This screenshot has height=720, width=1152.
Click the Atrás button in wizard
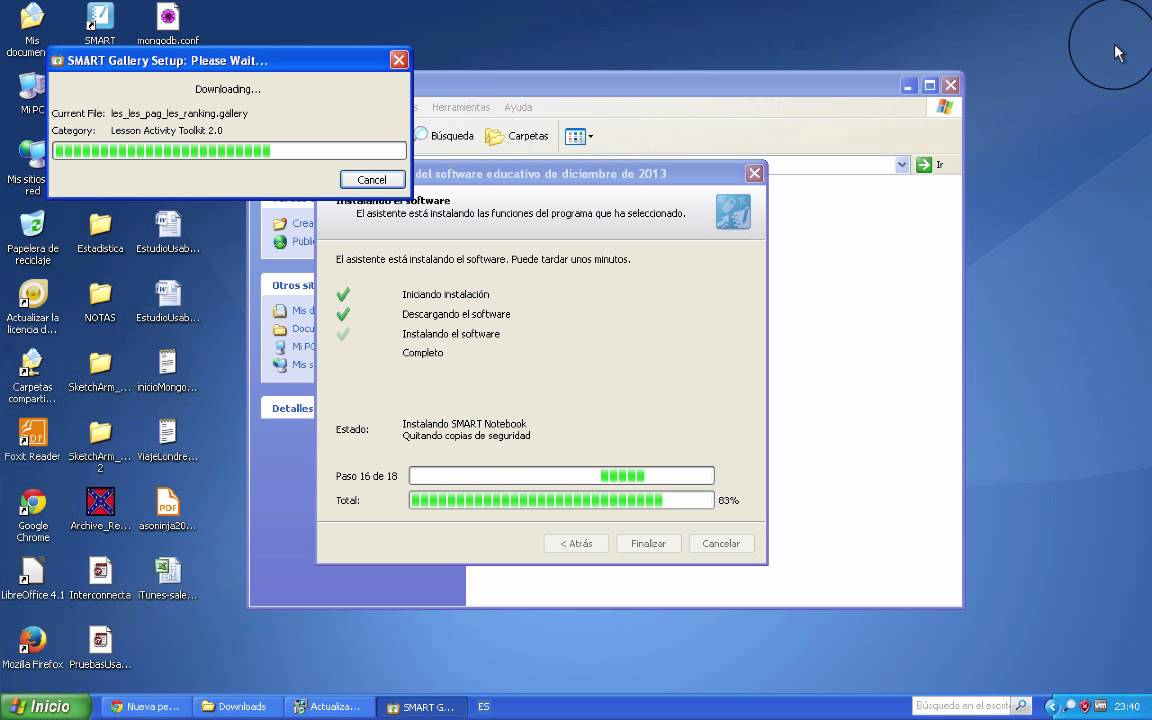577,544
